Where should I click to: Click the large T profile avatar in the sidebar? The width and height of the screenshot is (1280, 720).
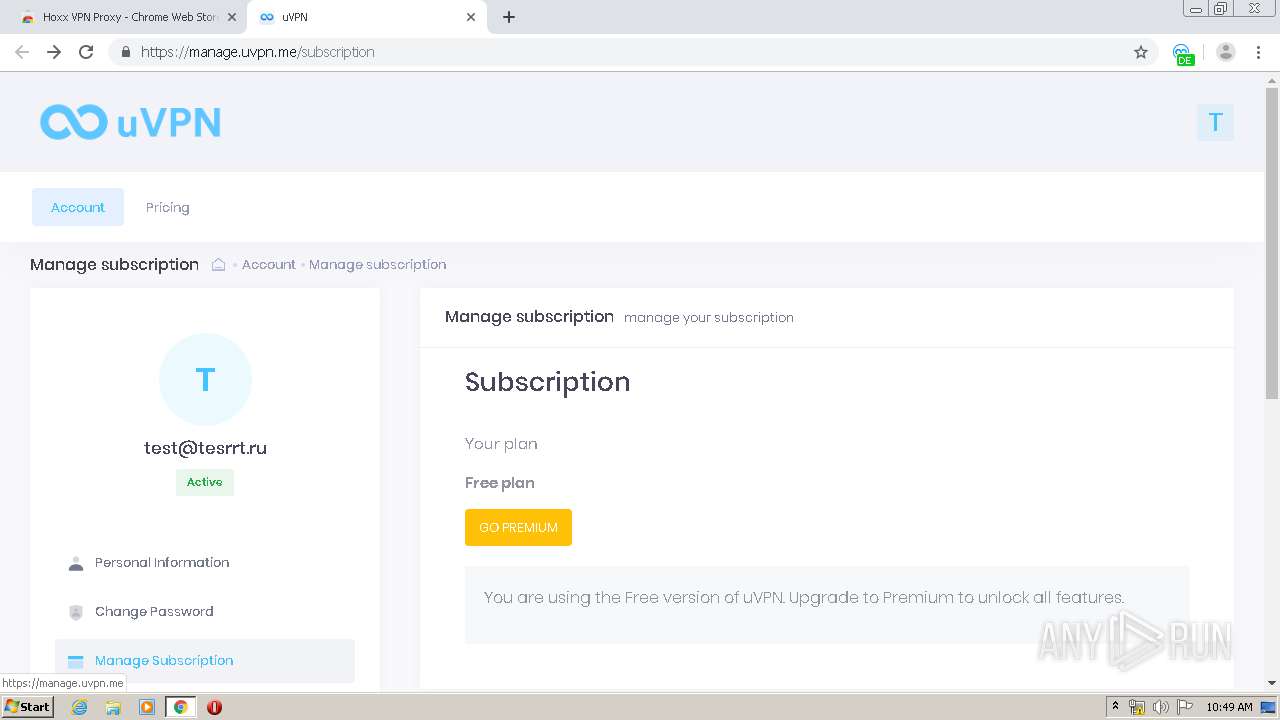coord(205,380)
